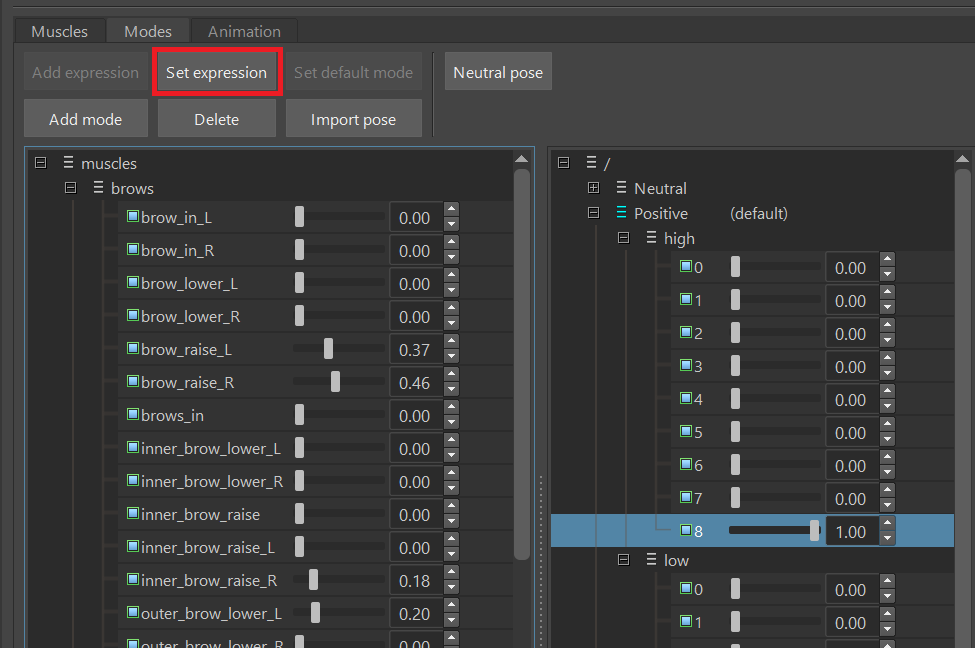
Task: Click the brow_raise_R slider handle
Action: 335,382
